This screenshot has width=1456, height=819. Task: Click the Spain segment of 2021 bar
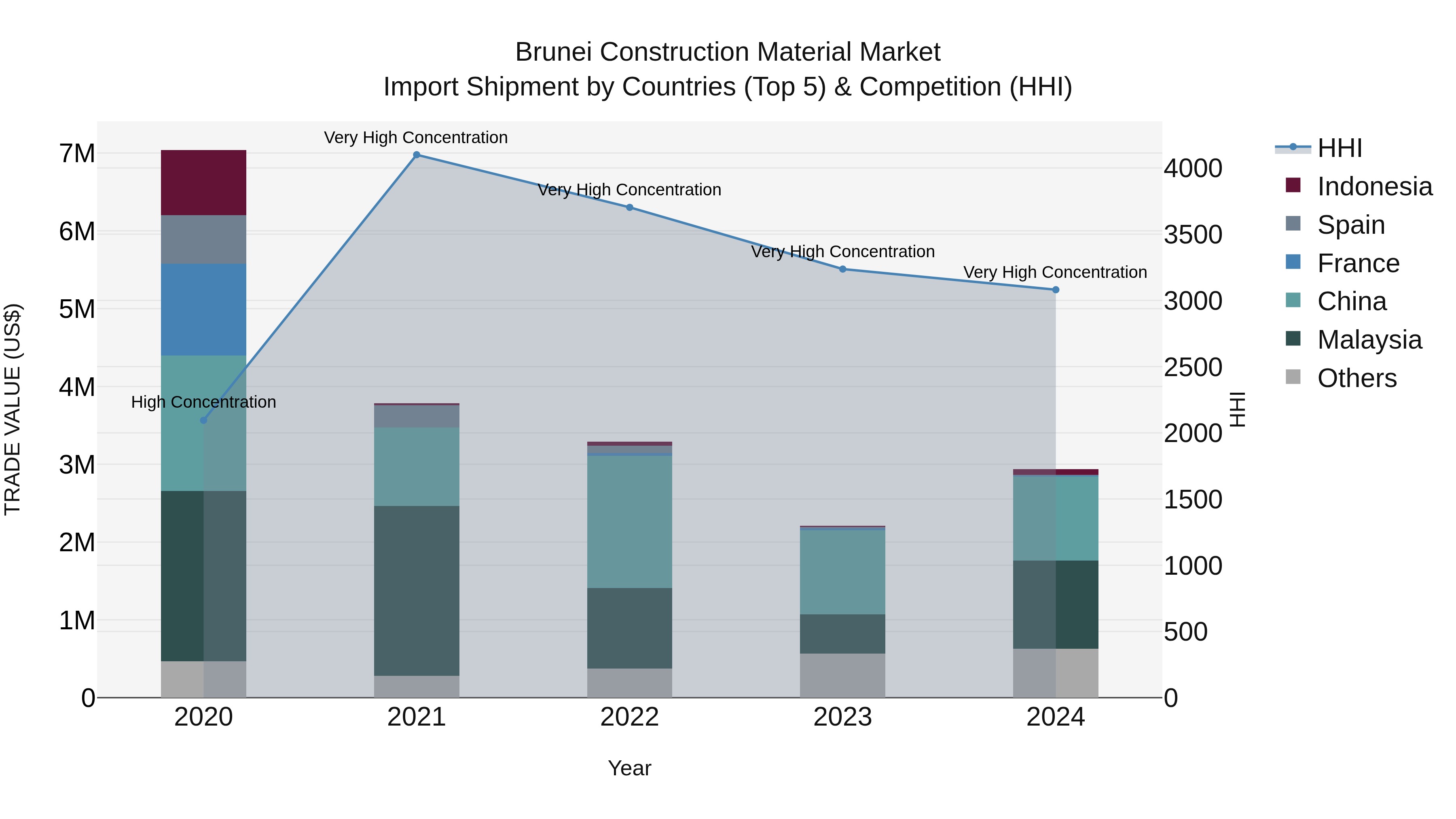coord(417,417)
